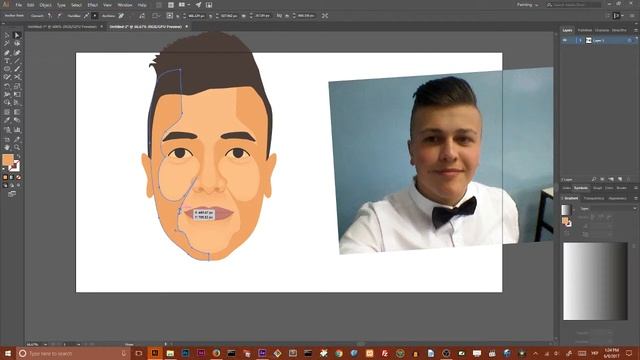Select the Type tool
The image size is (640, 360).
[7, 61]
